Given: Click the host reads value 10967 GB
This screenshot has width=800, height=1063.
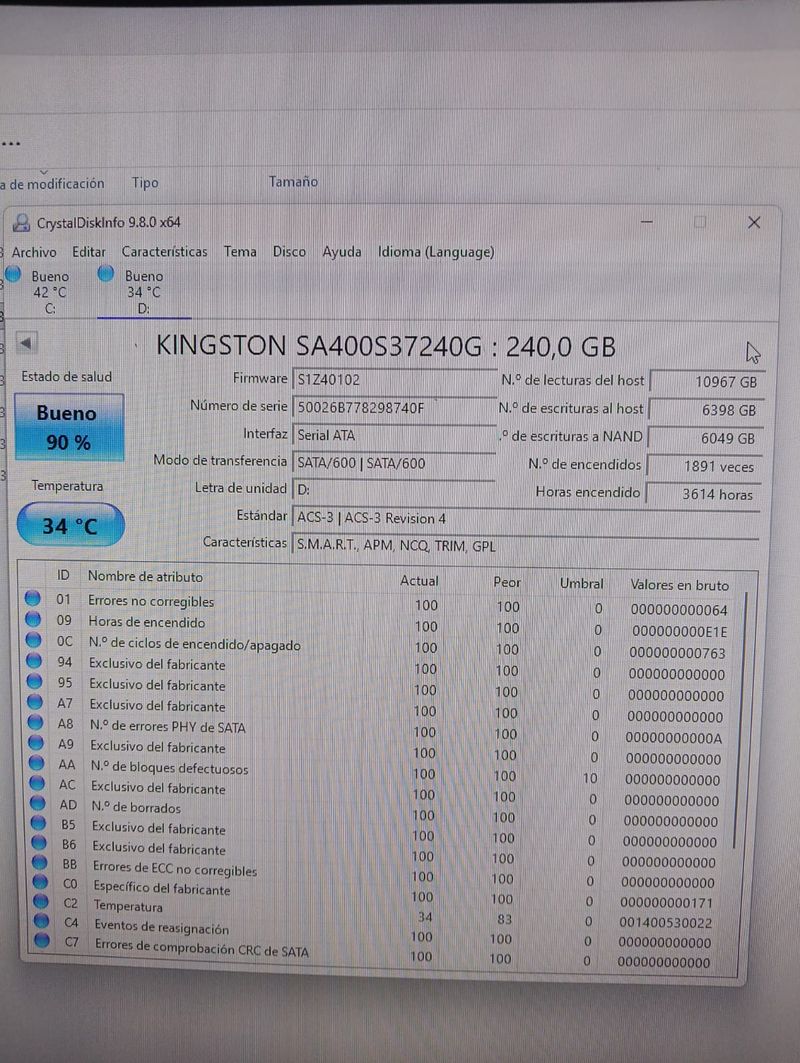Looking at the screenshot, I should pyautogui.click(x=708, y=382).
